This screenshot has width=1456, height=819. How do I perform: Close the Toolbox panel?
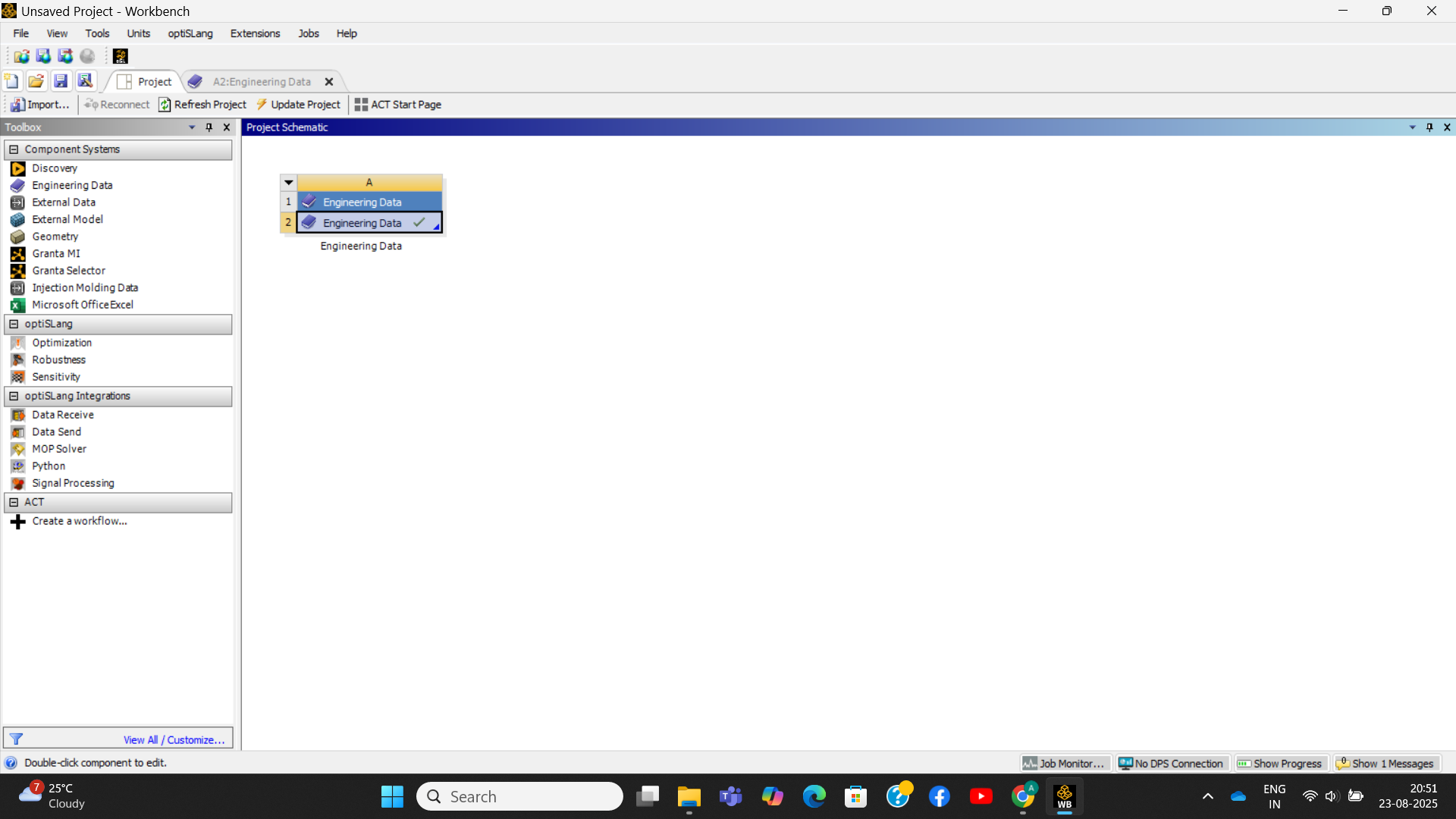coord(226,127)
